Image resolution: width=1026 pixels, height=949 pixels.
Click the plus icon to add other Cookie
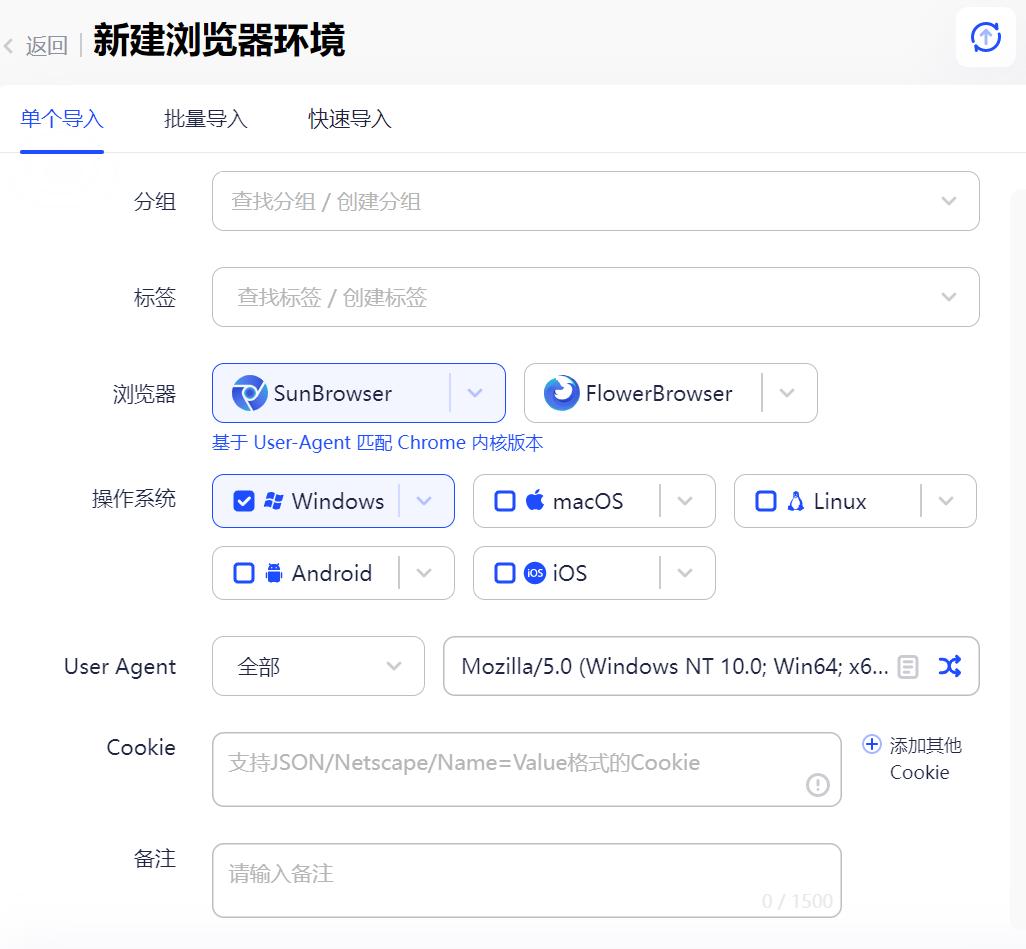point(872,745)
